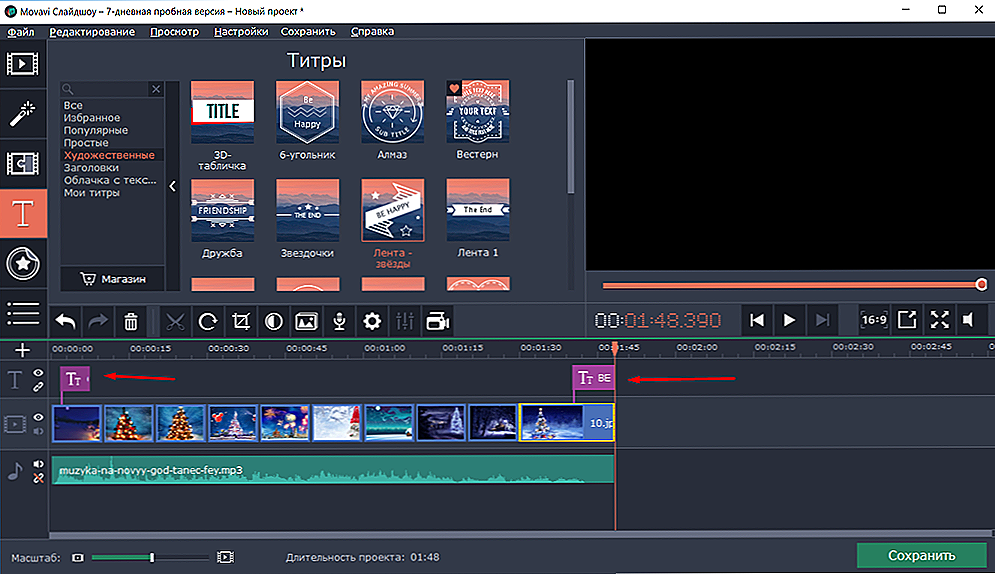
Task: Record audio with microphone icon
Action: point(339,322)
